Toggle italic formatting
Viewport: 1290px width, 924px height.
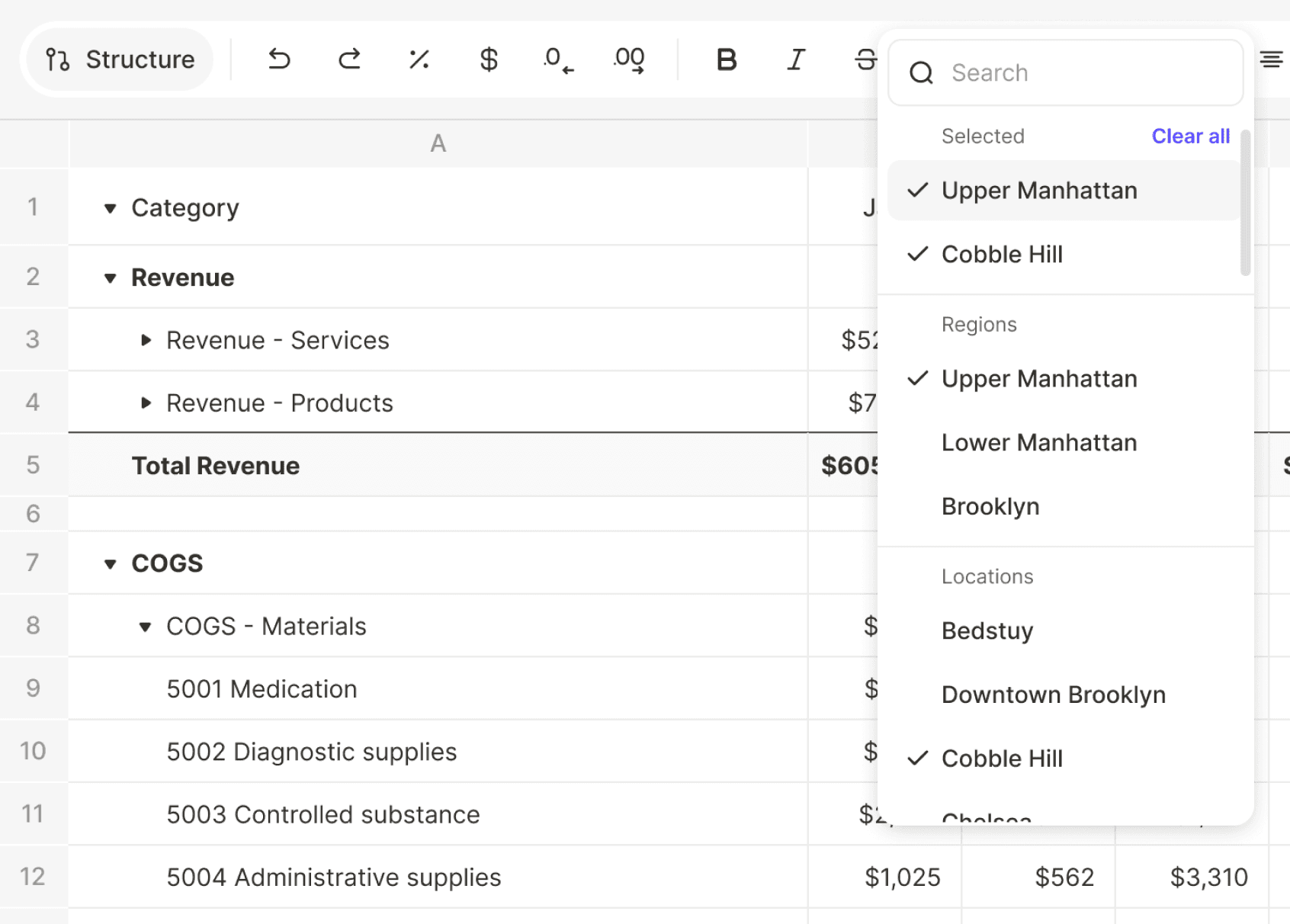(796, 59)
